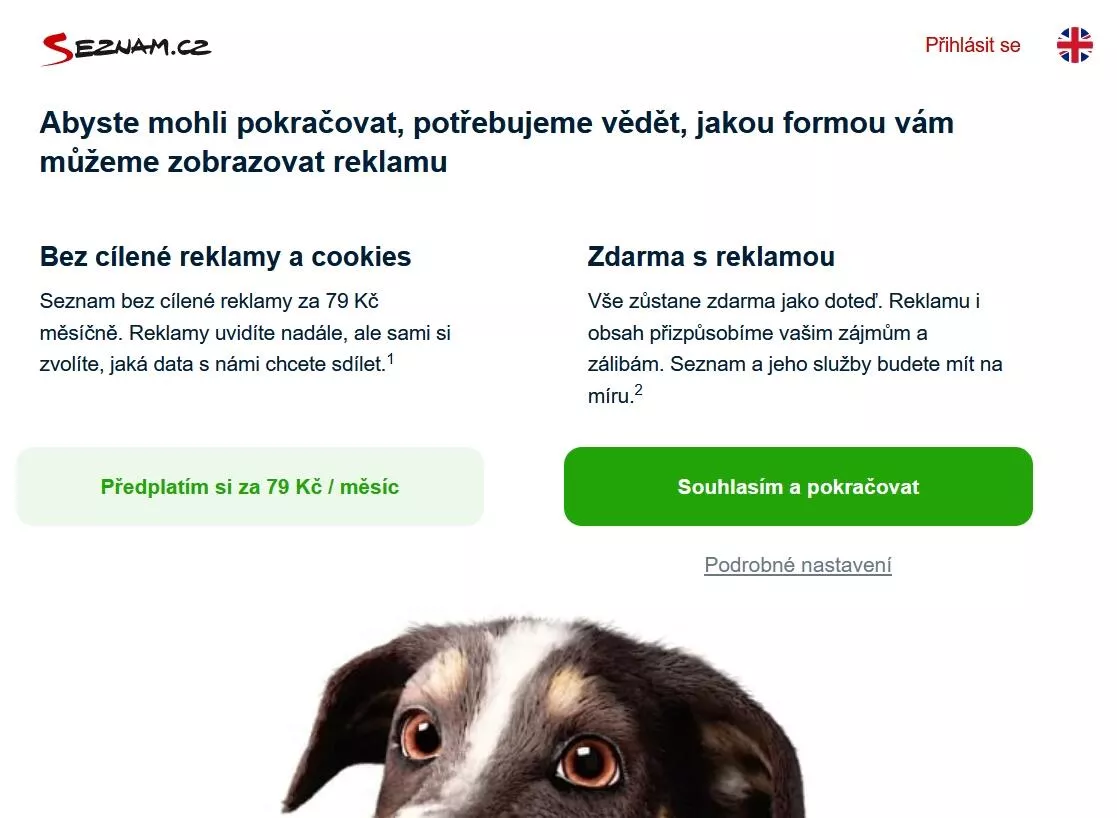Switch language via the UK flag icon

1074,45
